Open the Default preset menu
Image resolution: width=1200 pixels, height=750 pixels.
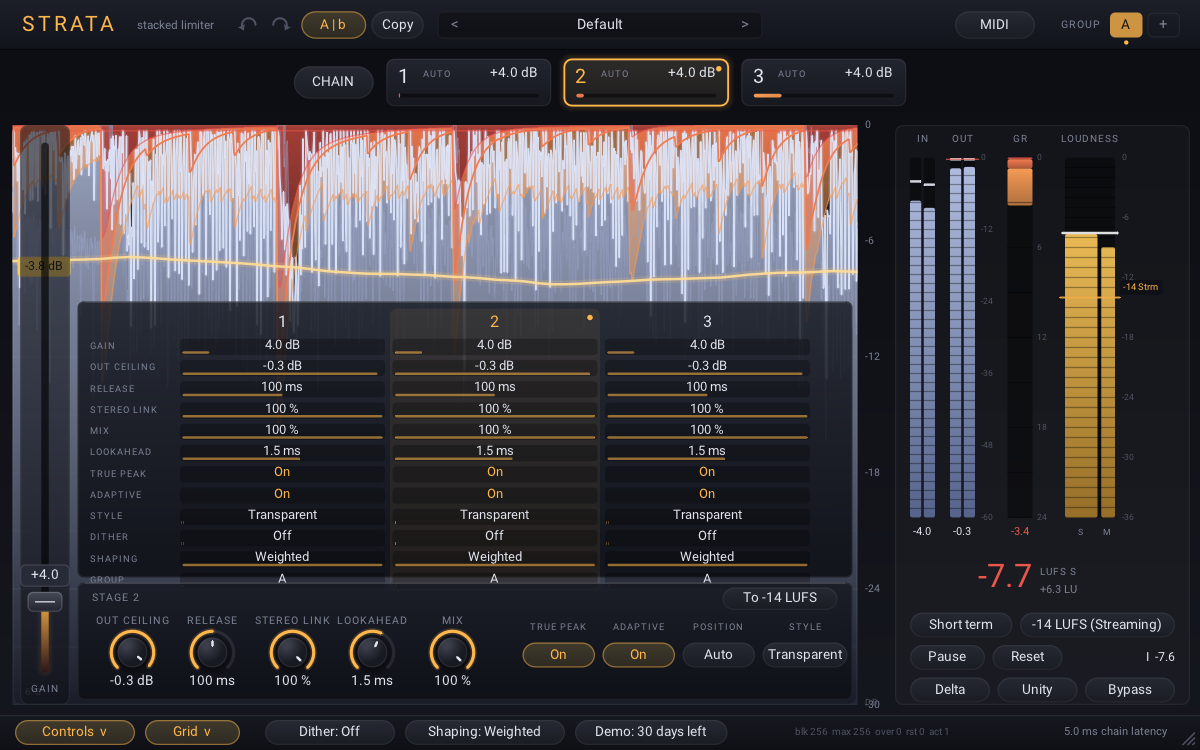[600, 24]
